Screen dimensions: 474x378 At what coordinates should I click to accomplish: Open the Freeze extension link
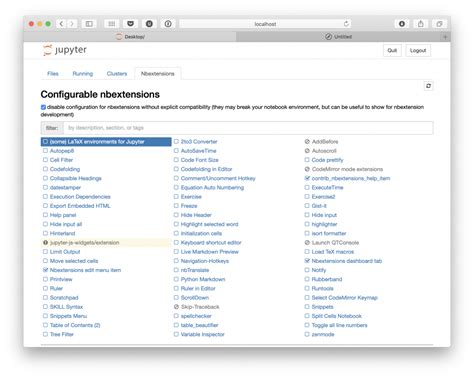189,206
